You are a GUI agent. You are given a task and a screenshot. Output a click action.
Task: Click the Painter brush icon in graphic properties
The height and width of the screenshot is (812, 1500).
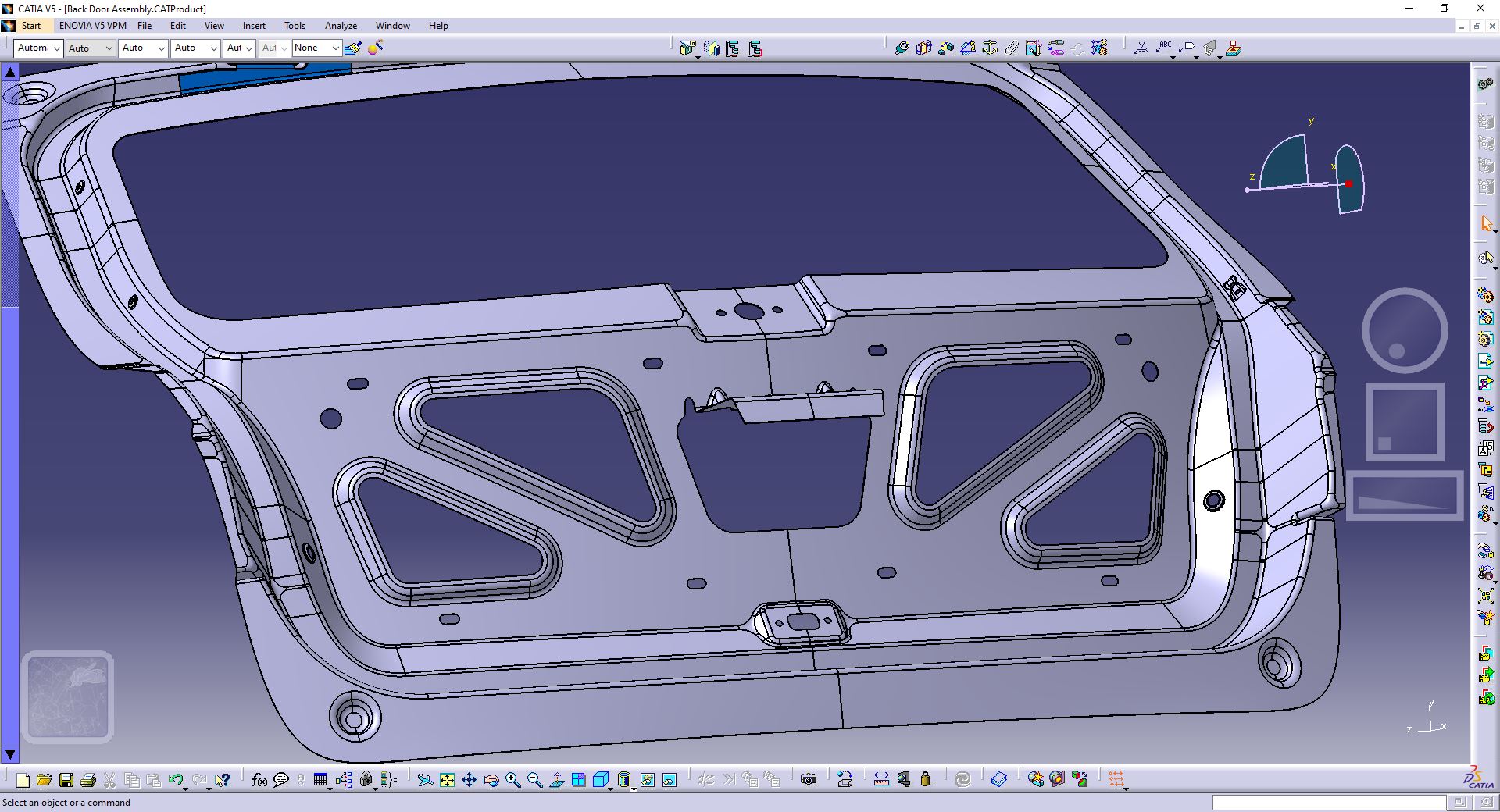pos(353,48)
